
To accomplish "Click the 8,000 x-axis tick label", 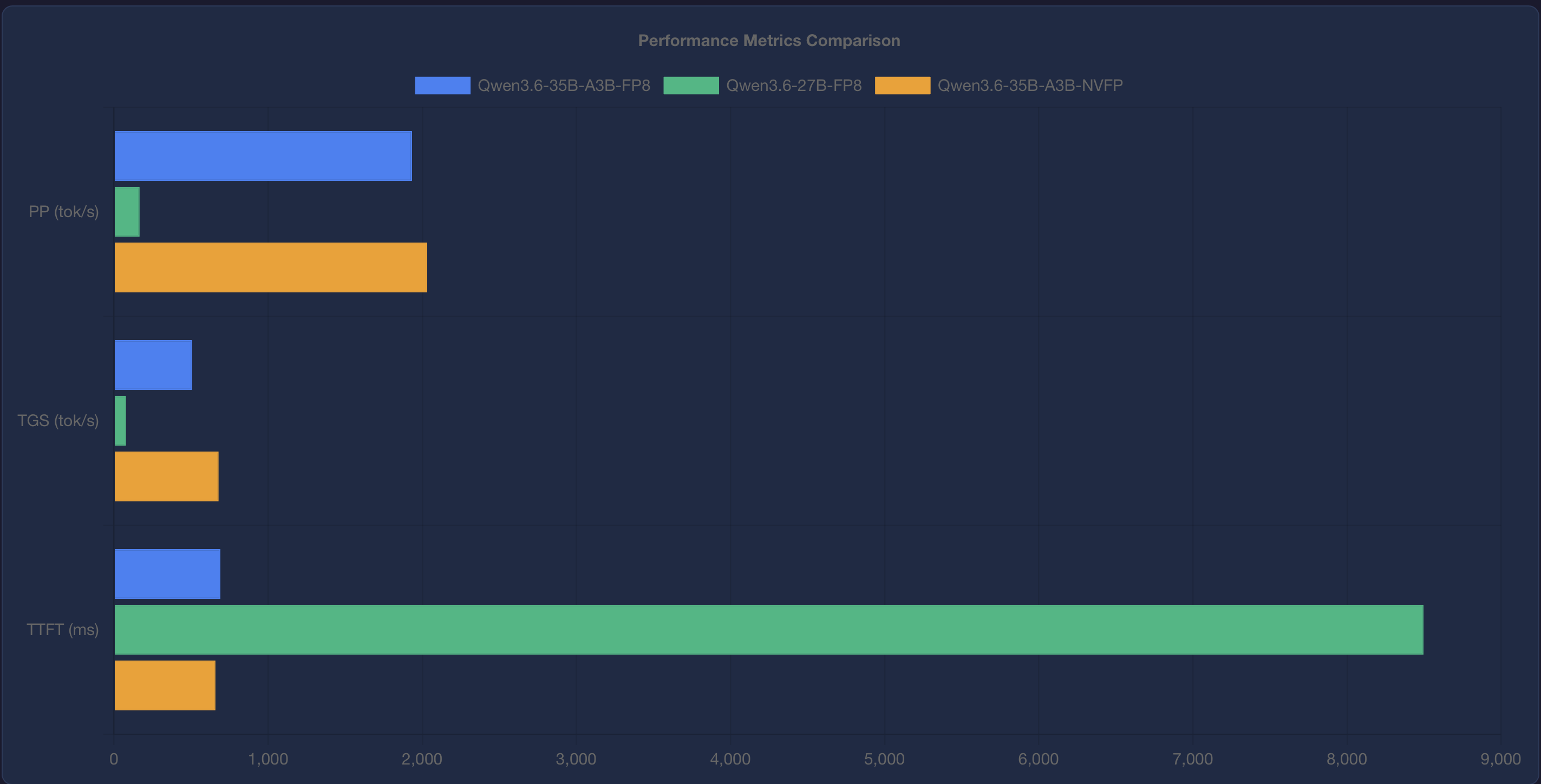I will coord(1347,759).
